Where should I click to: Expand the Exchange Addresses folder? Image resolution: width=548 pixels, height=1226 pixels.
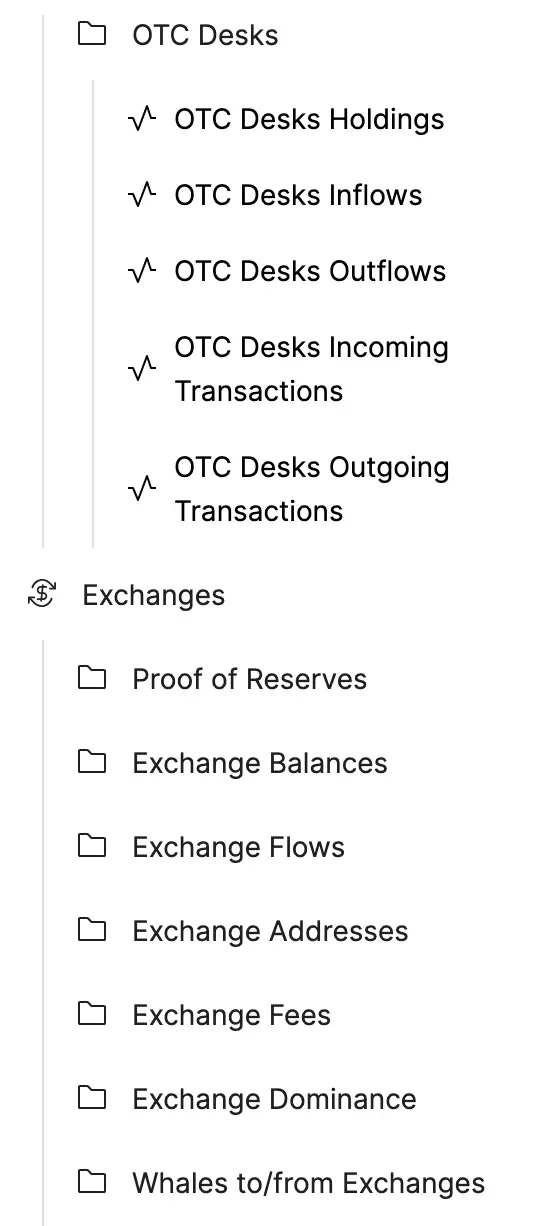[270, 931]
